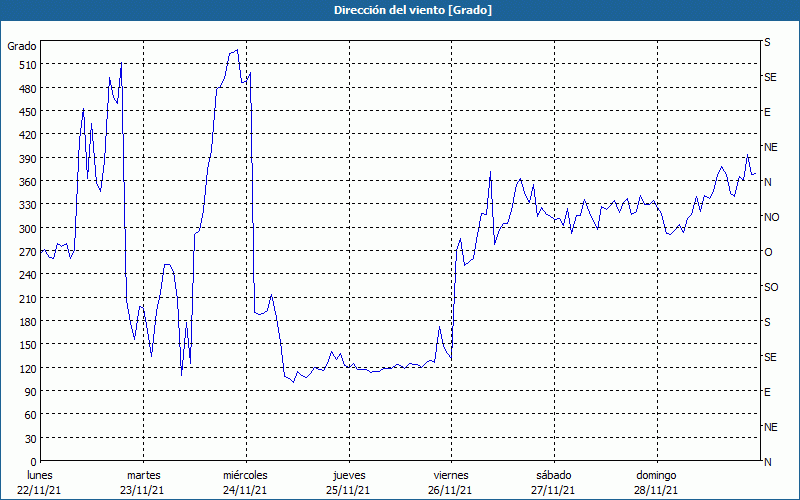Click the "420" value on the left axis
This screenshot has height=500, width=800.
click(x=27, y=135)
